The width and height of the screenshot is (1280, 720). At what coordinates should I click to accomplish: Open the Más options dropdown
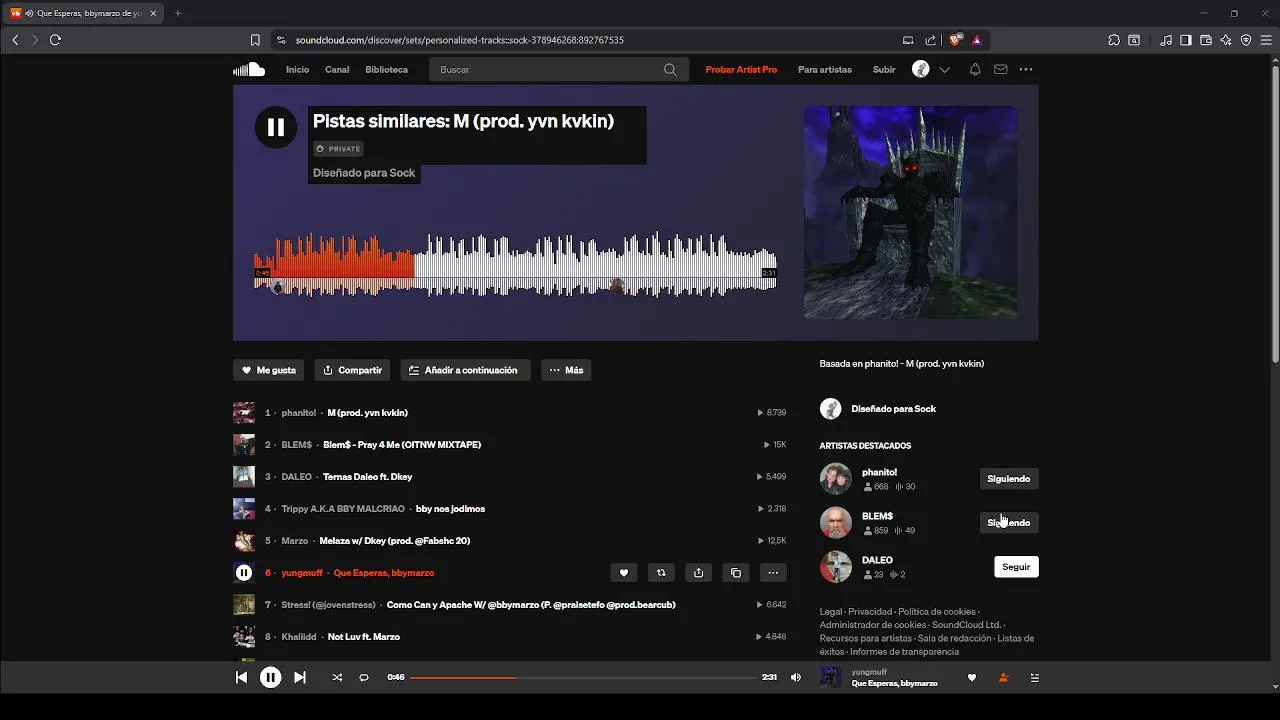point(566,370)
